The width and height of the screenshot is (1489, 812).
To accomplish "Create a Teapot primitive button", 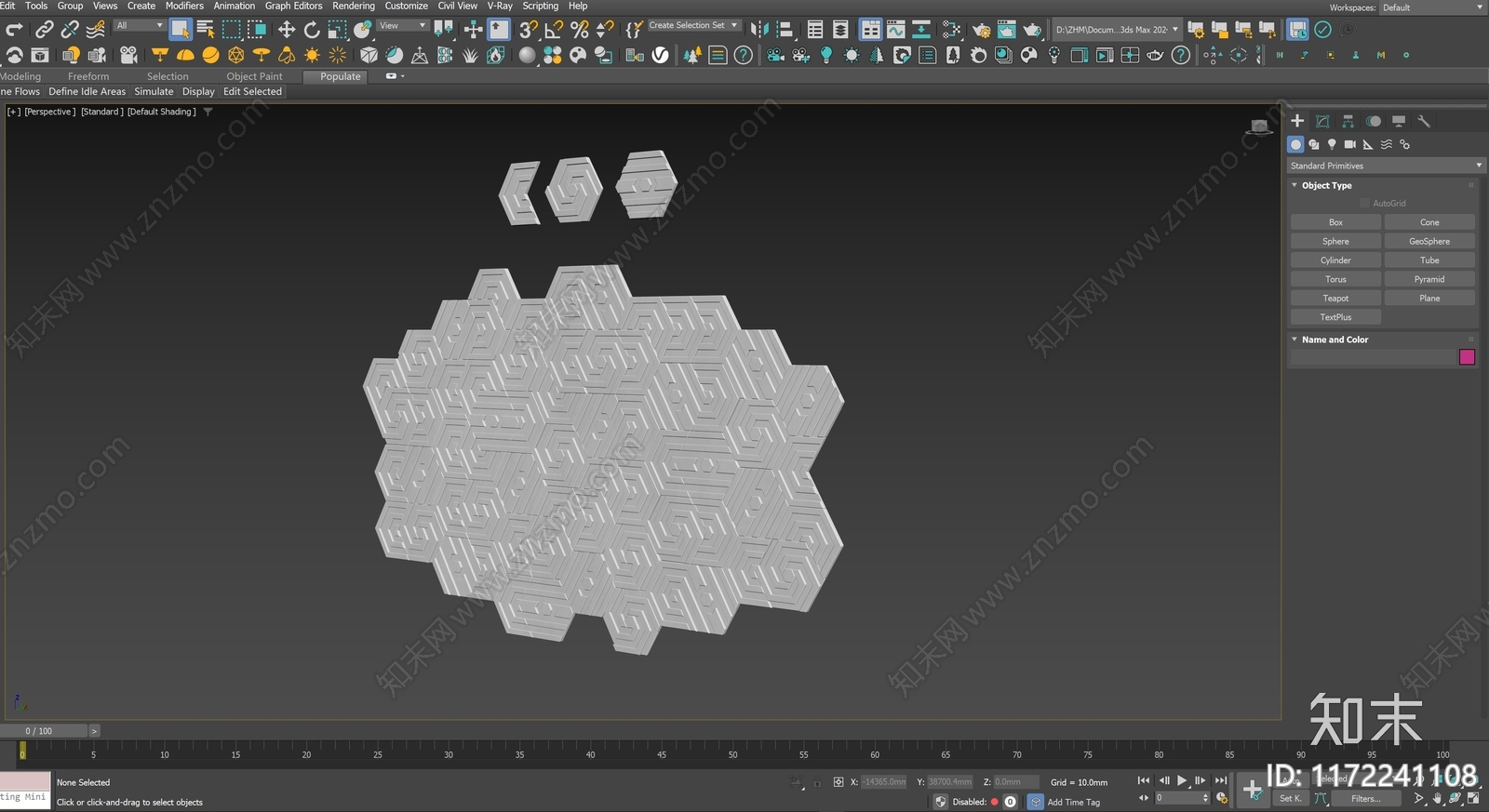I will [1335, 299].
